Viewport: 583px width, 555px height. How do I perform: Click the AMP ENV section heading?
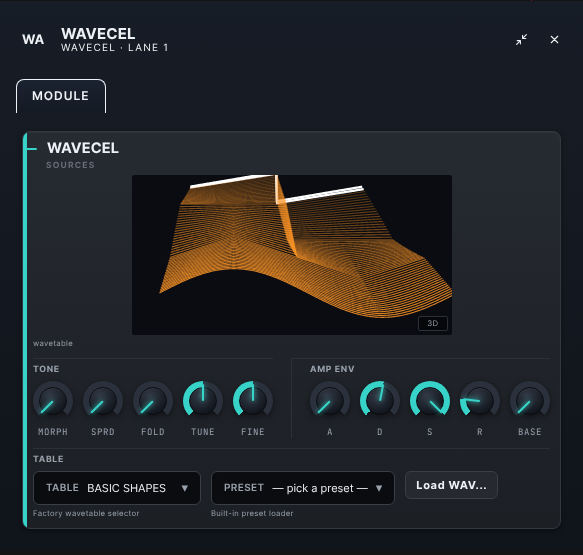[332, 369]
